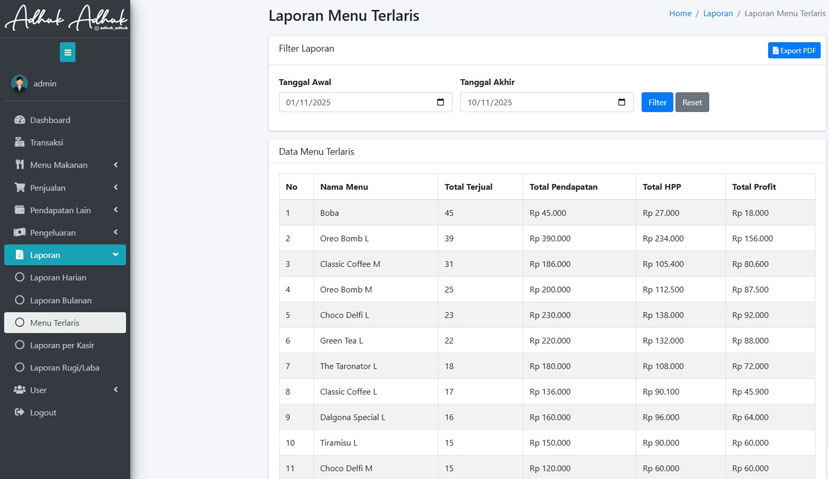
Task: Select Laporan per Kasir circle item
Action: coord(19,345)
